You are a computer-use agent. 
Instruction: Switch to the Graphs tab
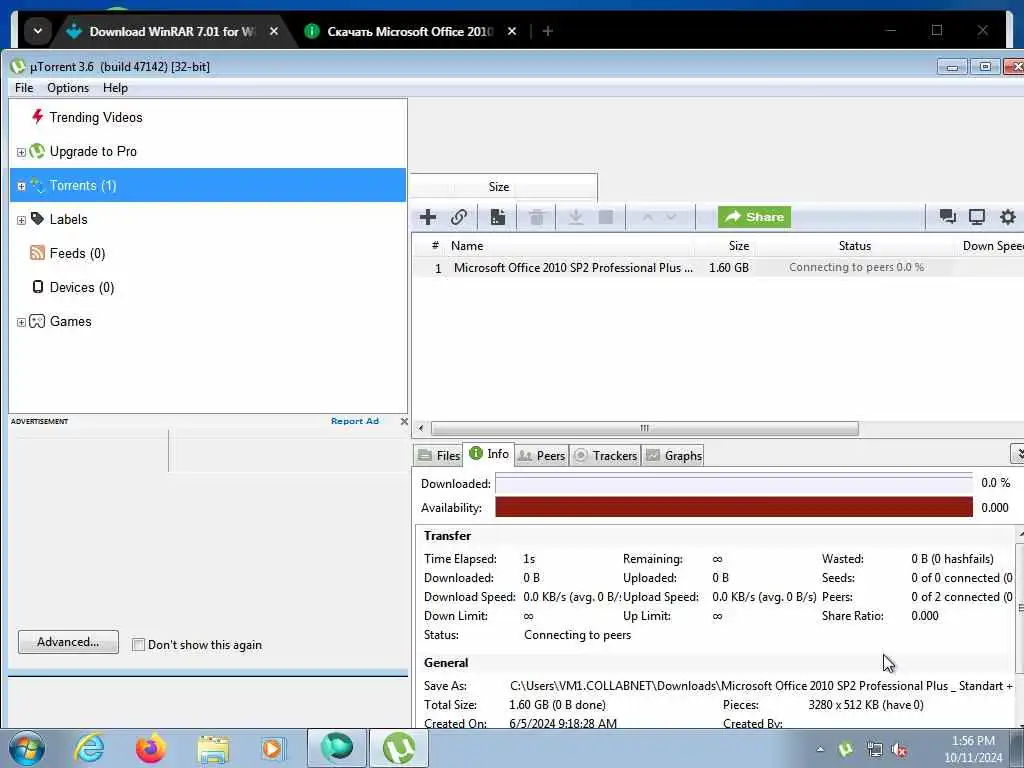click(674, 455)
